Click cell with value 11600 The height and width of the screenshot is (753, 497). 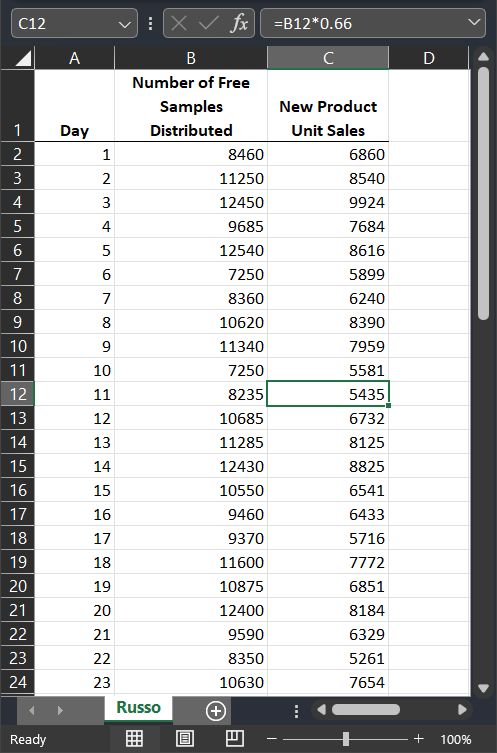point(191,562)
